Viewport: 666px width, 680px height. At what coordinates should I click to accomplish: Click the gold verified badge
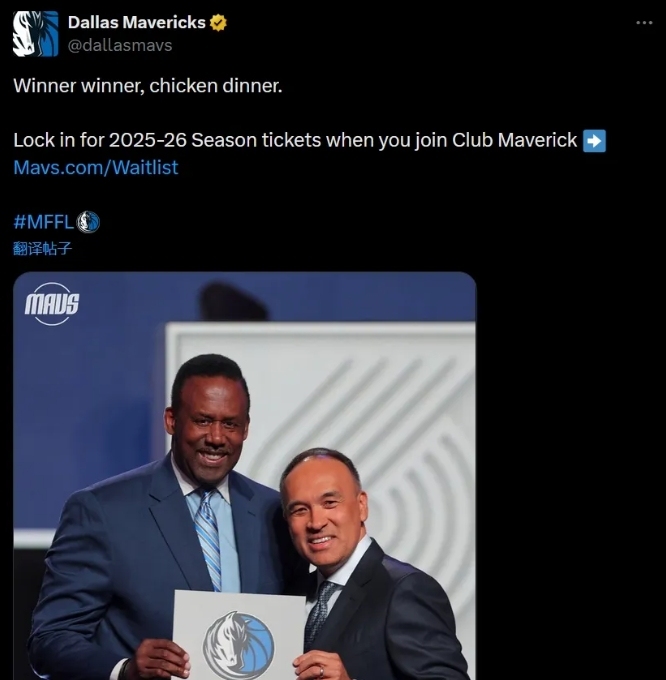tap(217, 22)
